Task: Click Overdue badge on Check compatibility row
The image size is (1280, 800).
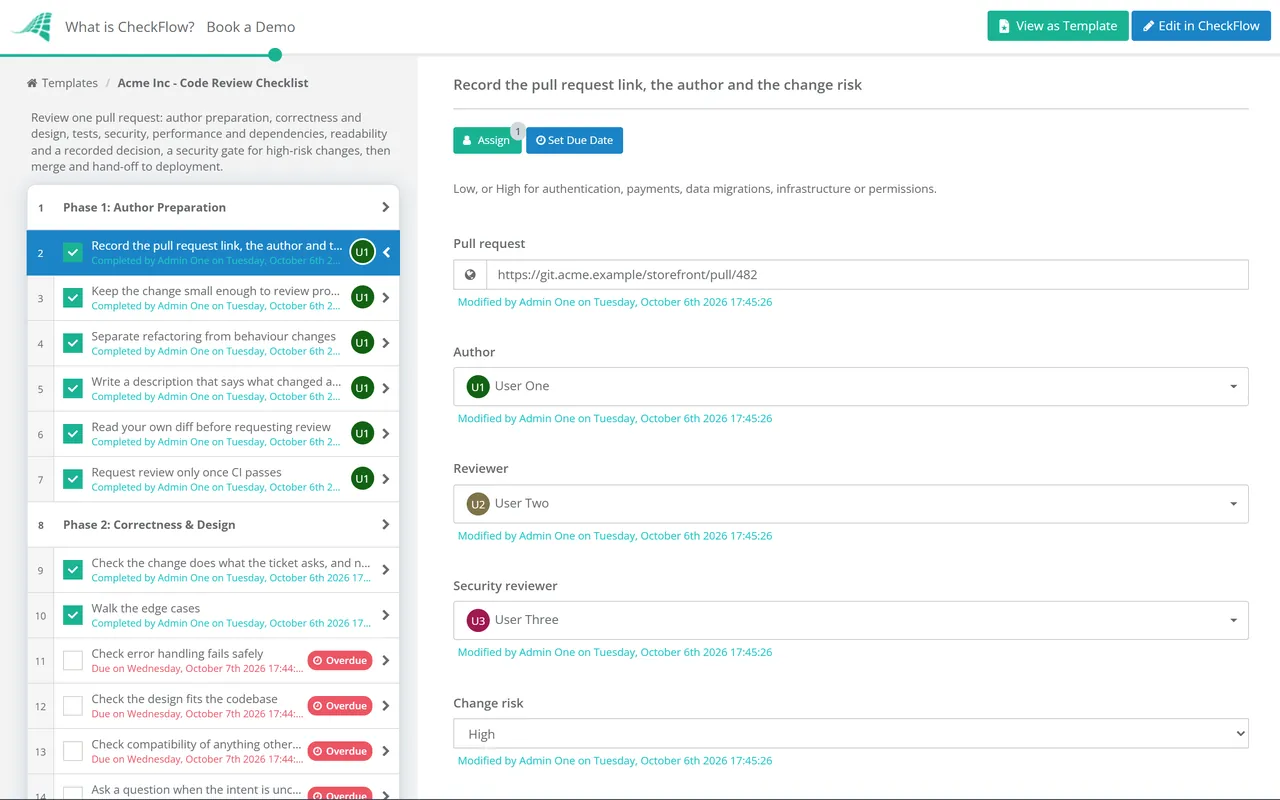Action: coord(340,751)
